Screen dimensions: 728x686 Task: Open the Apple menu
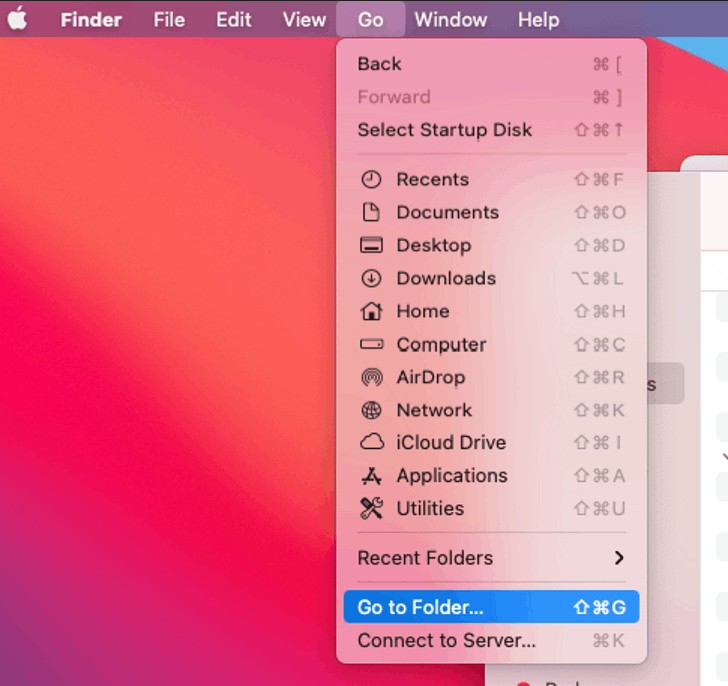18,19
